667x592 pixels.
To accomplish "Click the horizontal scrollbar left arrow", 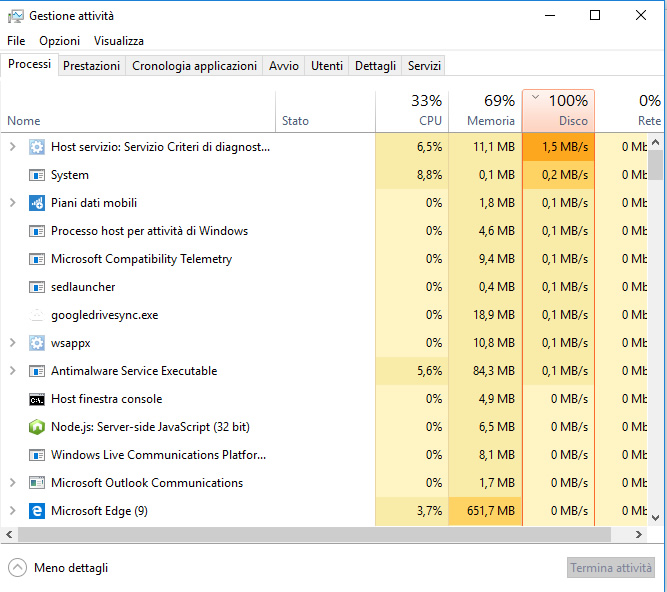I will 9,535.
